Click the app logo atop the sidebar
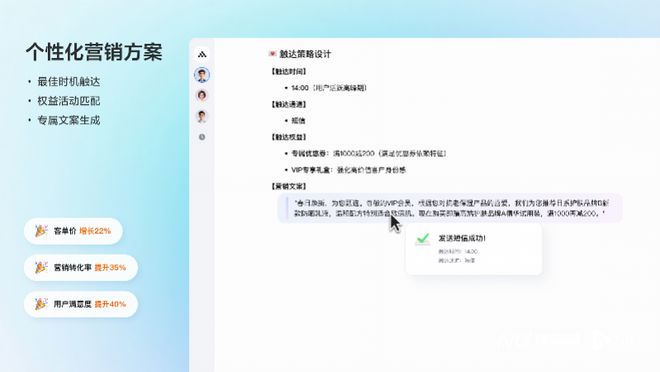 click(x=202, y=54)
